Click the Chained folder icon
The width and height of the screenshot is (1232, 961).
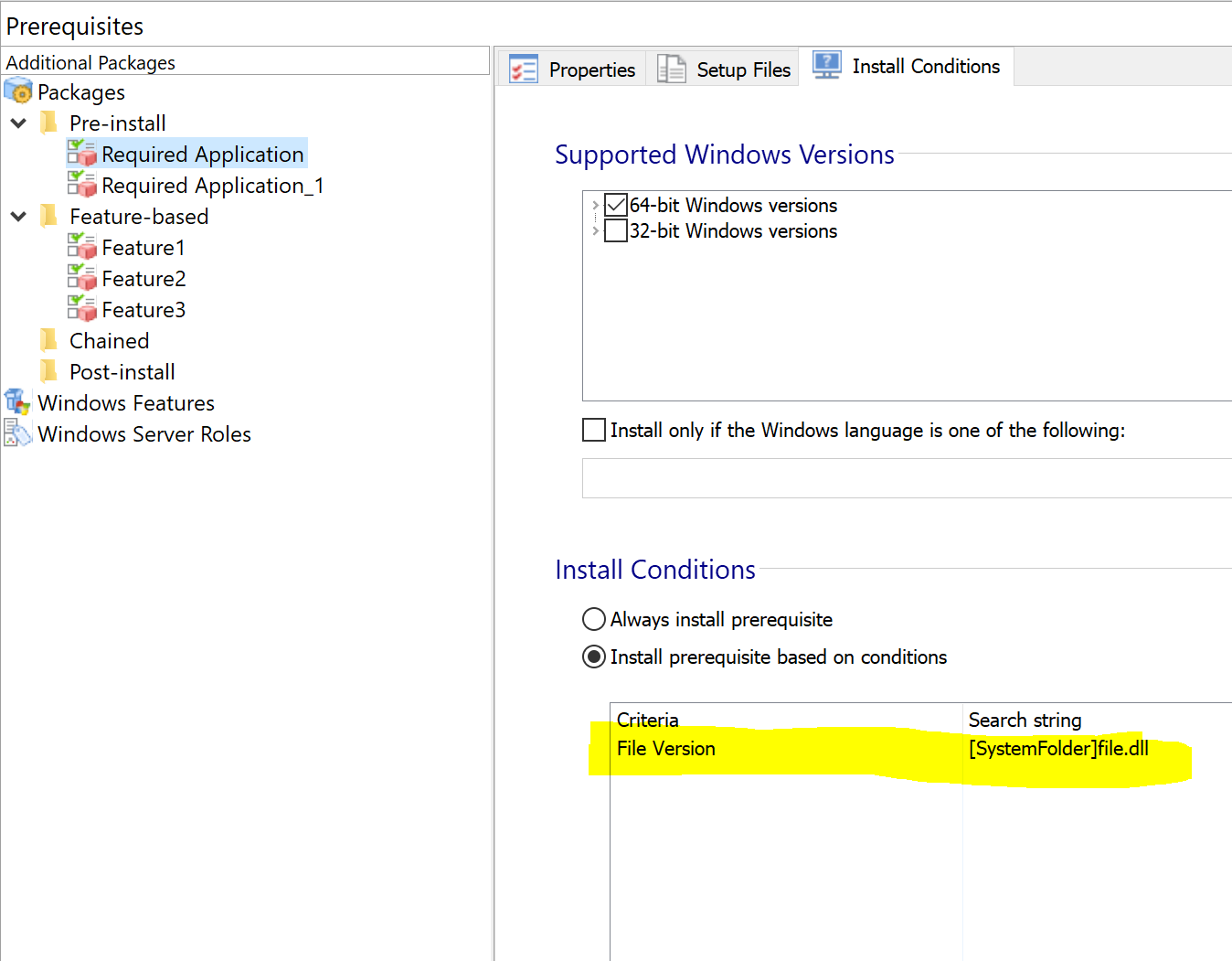pos(49,340)
